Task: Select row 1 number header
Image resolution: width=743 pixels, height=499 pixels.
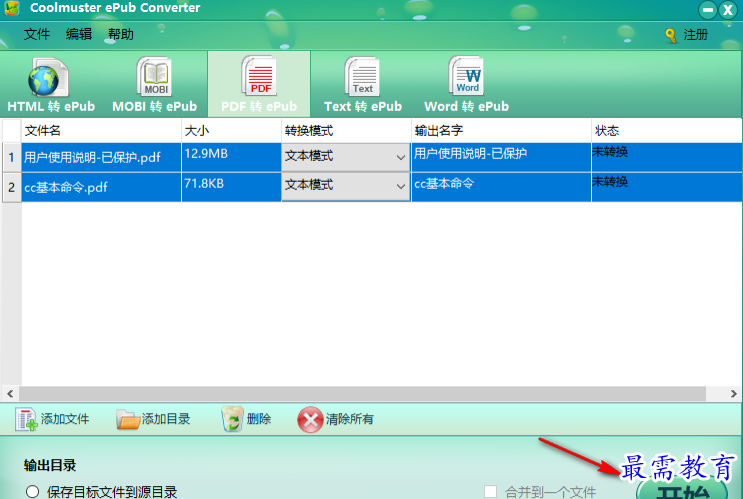Action: (x=11, y=157)
